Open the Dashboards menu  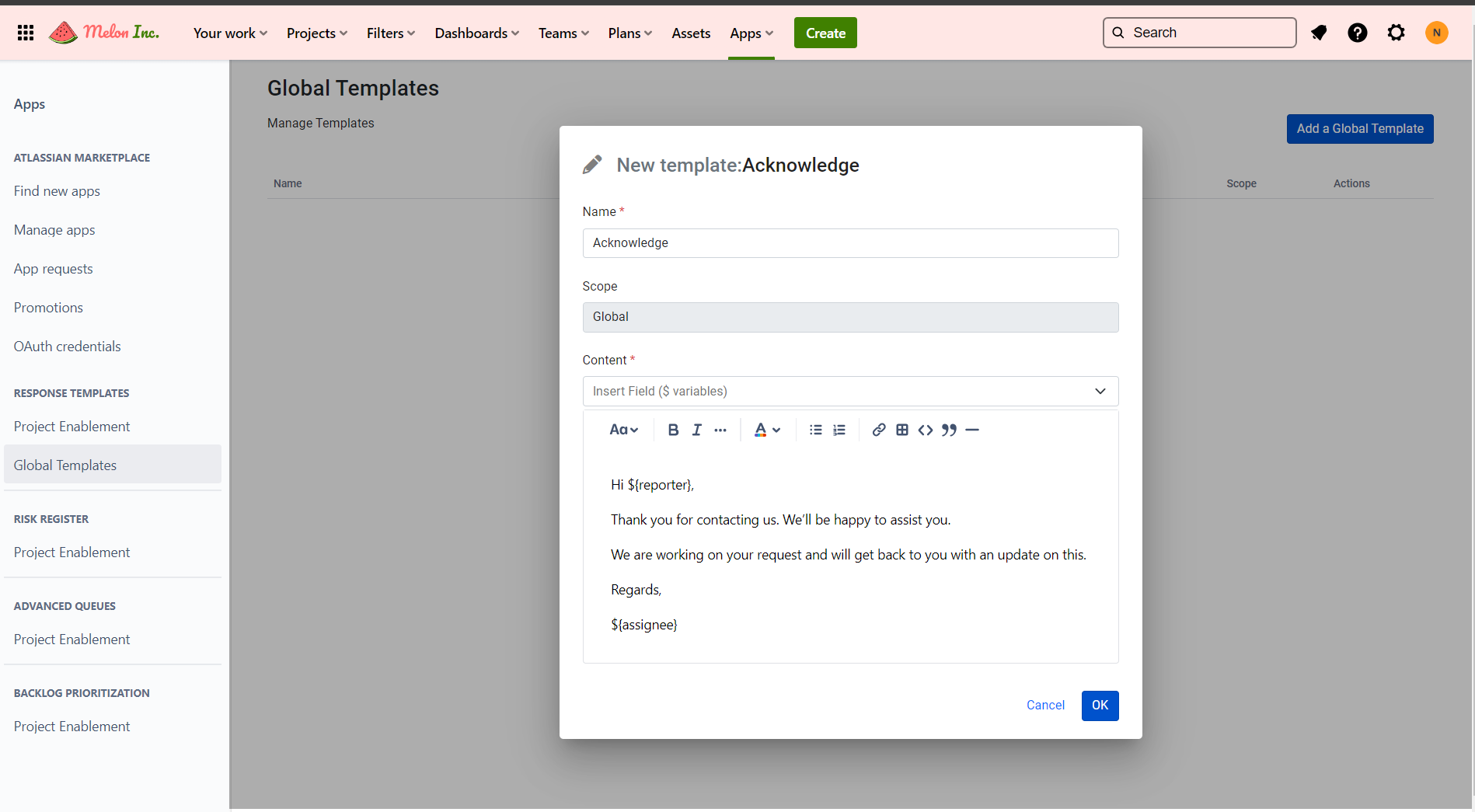click(x=476, y=33)
